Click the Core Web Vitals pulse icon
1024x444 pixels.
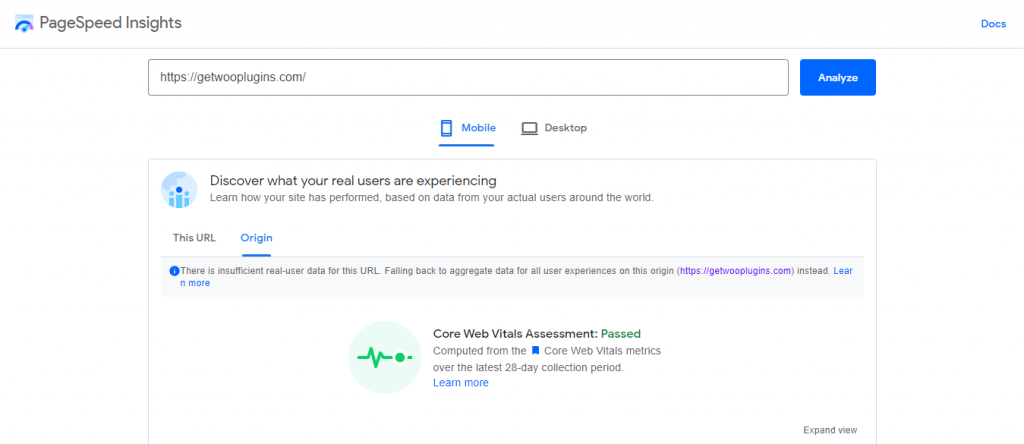(x=385, y=358)
